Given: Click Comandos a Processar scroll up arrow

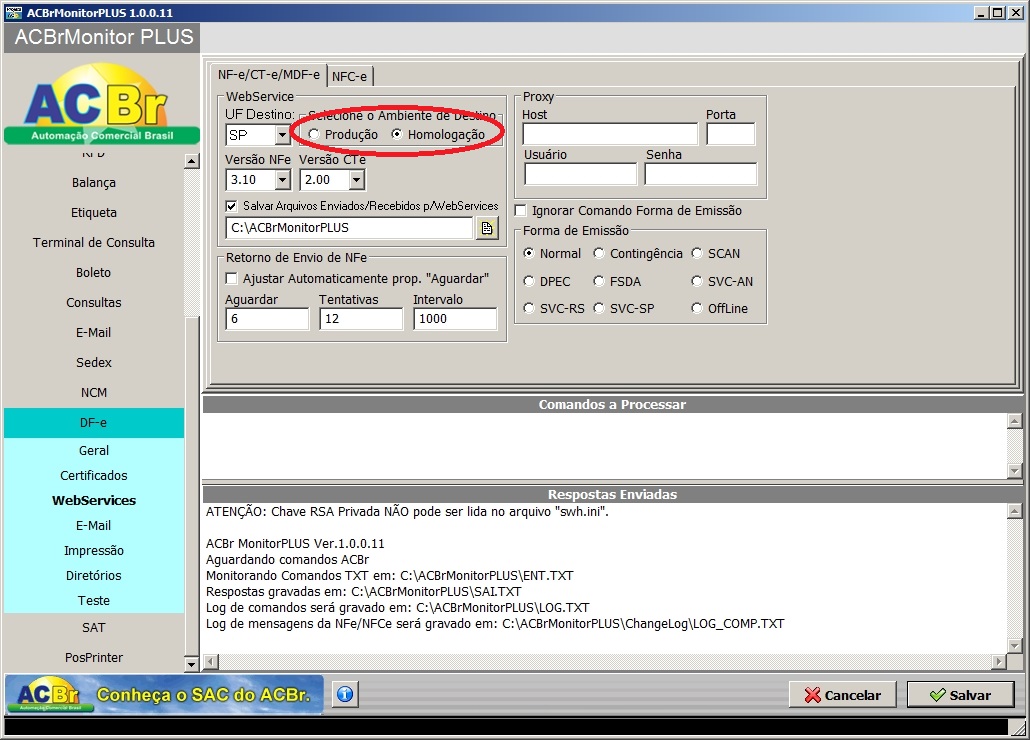Looking at the screenshot, I should (x=1014, y=422).
